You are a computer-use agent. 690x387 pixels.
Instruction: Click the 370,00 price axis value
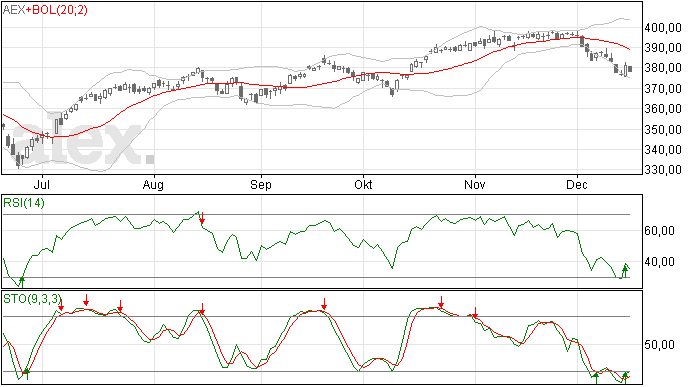click(x=663, y=89)
